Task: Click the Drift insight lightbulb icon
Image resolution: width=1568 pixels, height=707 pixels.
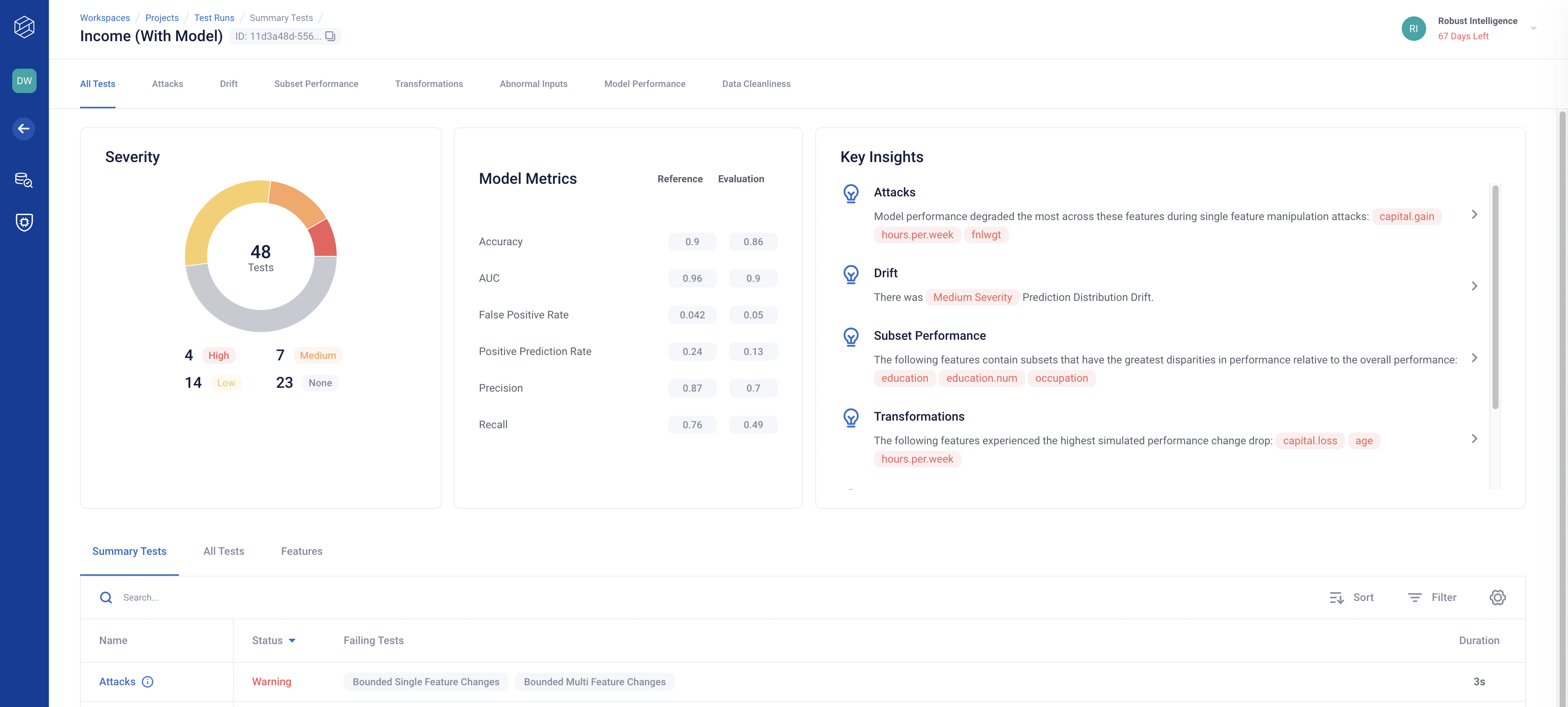Action: (851, 275)
